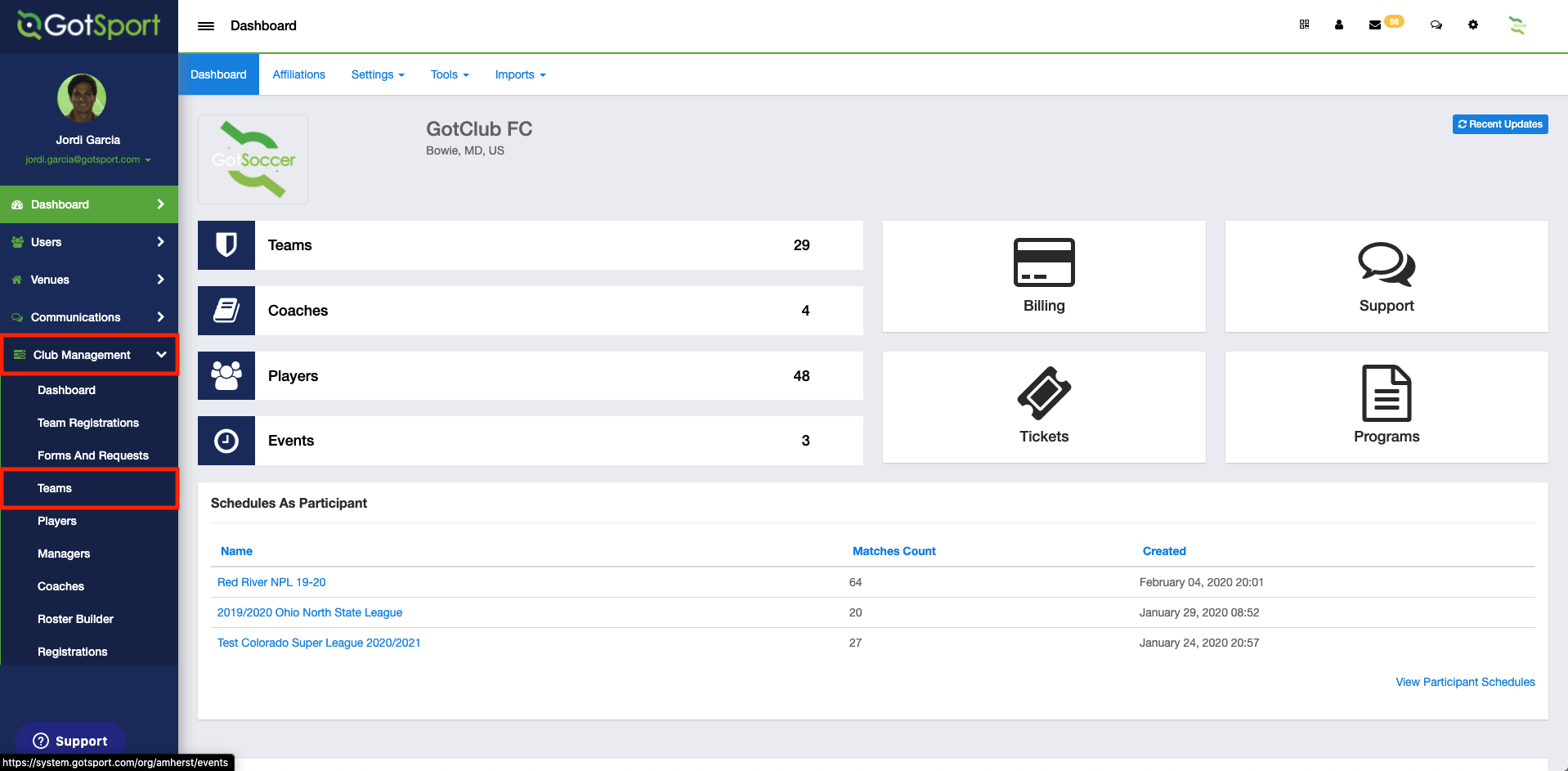
Task: Open the mail envelope icon with badge
Action: coord(1375,25)
